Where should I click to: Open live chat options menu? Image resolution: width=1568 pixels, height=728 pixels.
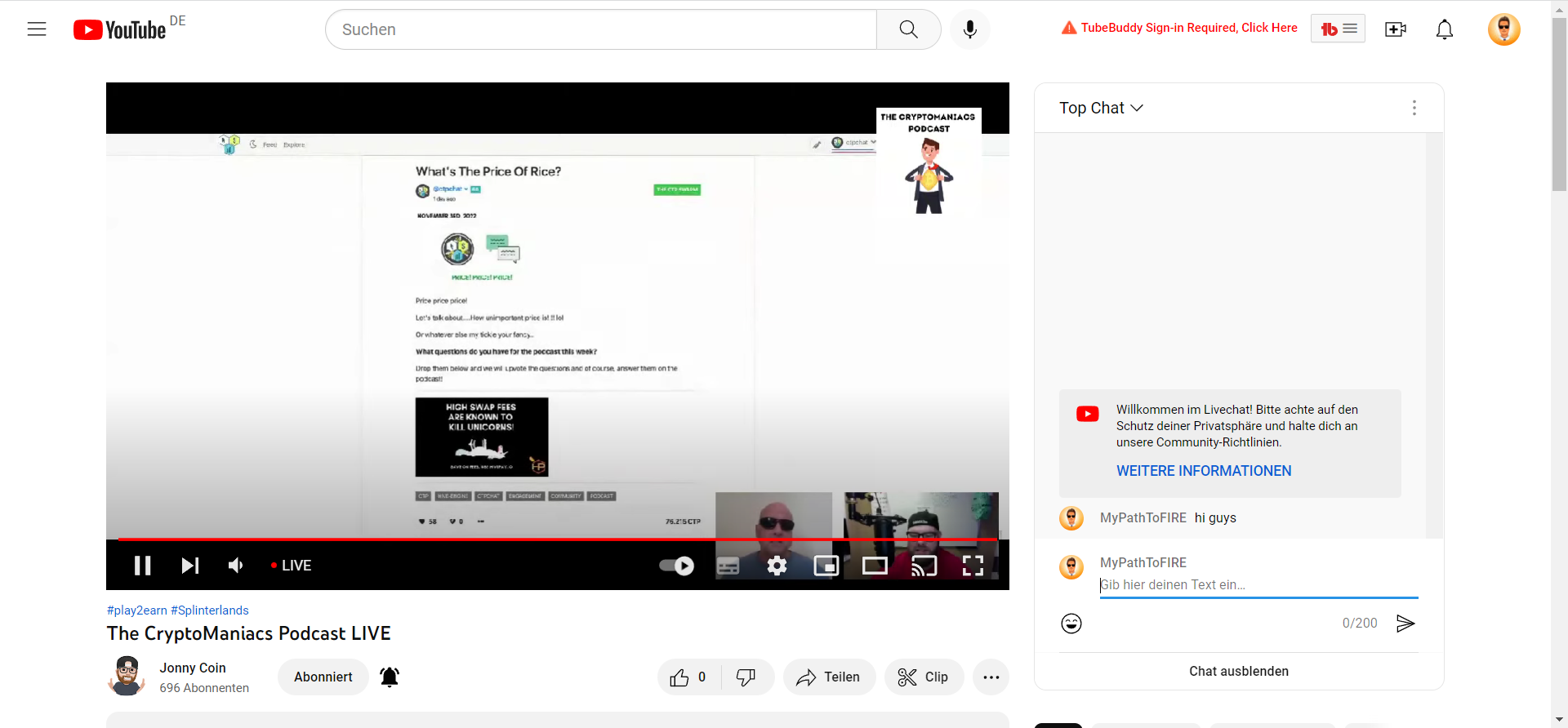point(1414,108)
